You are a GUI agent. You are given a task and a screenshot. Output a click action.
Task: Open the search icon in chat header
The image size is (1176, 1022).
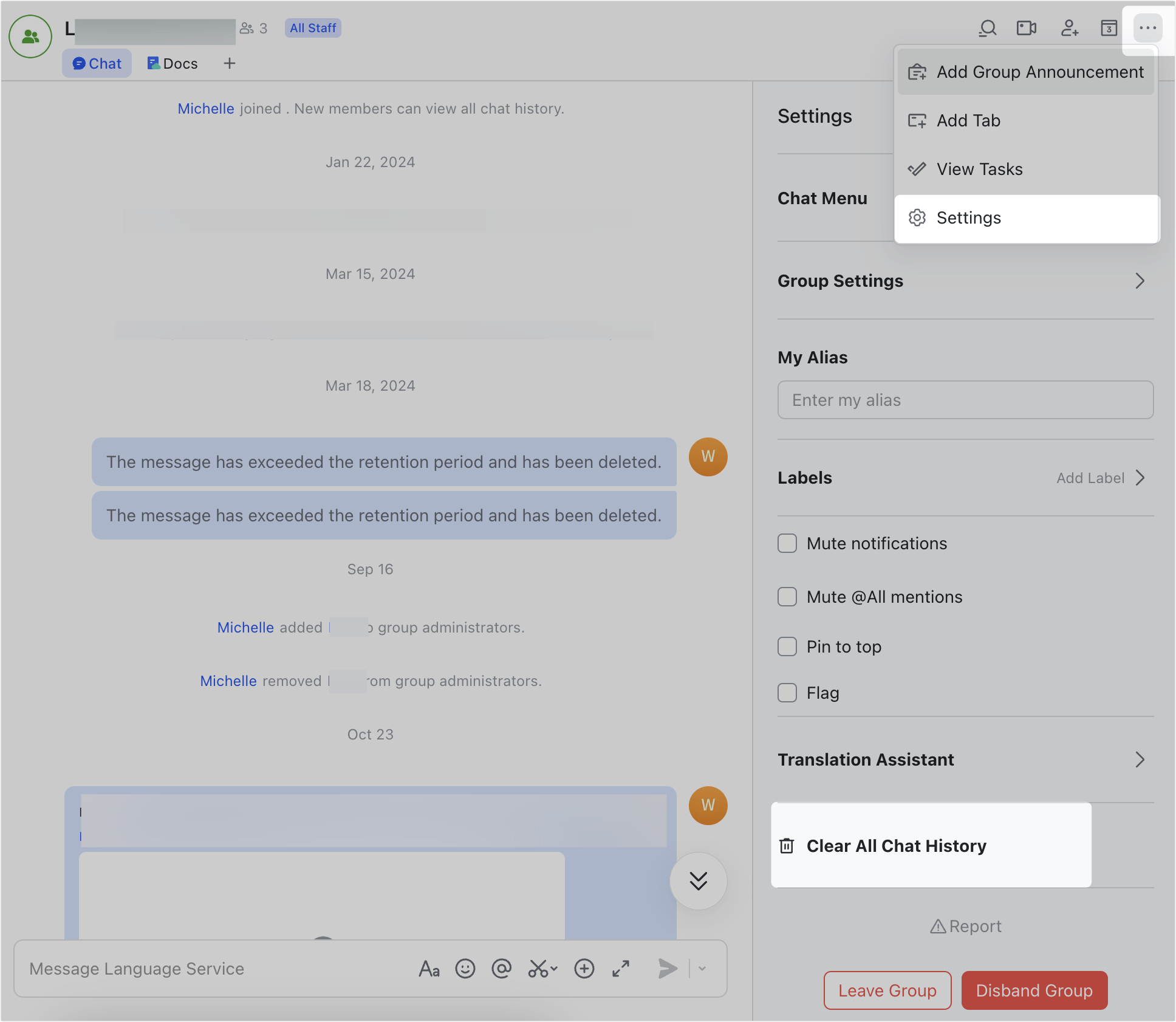click(988, 28)
